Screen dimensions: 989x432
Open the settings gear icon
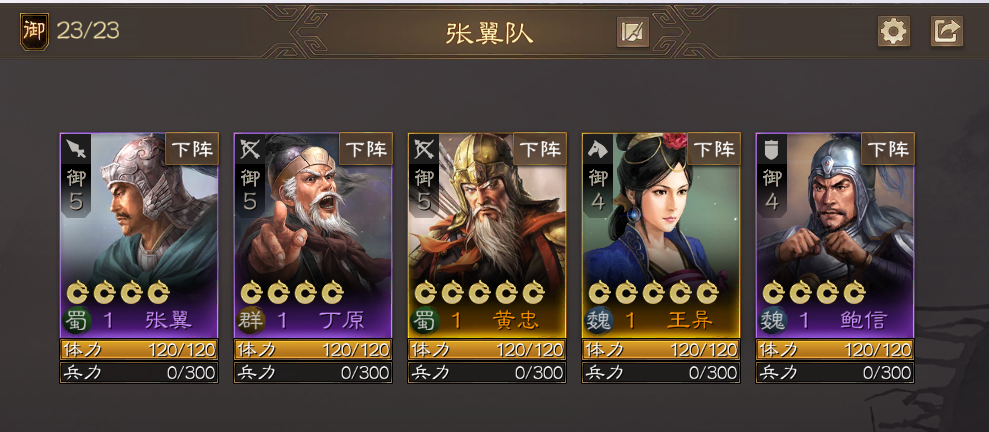click(894, 31)
